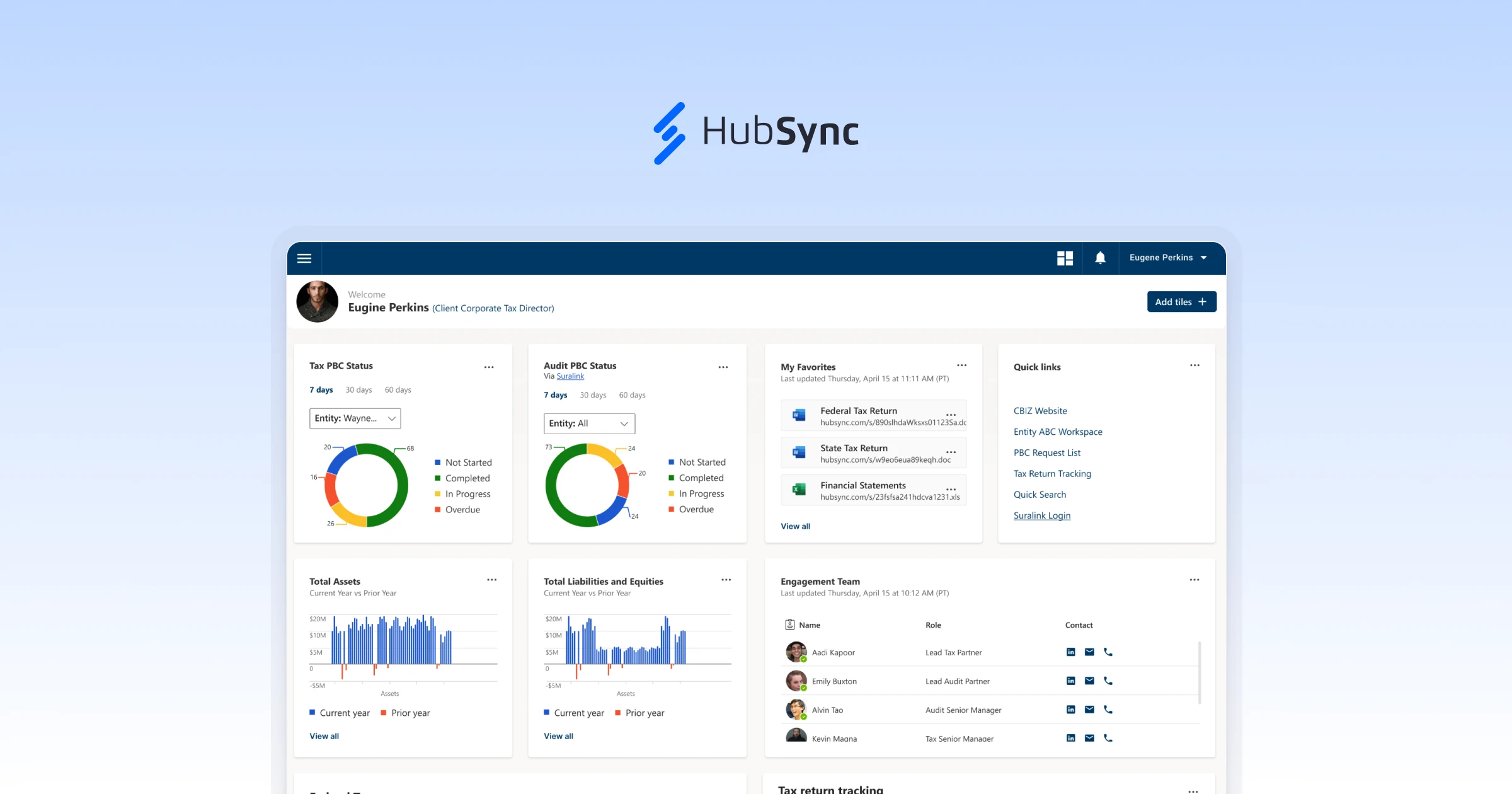Open the Federal Tax Return Word document icon
The height and width of the screenshot is (794, 1512).
click(x=798, y=415)
